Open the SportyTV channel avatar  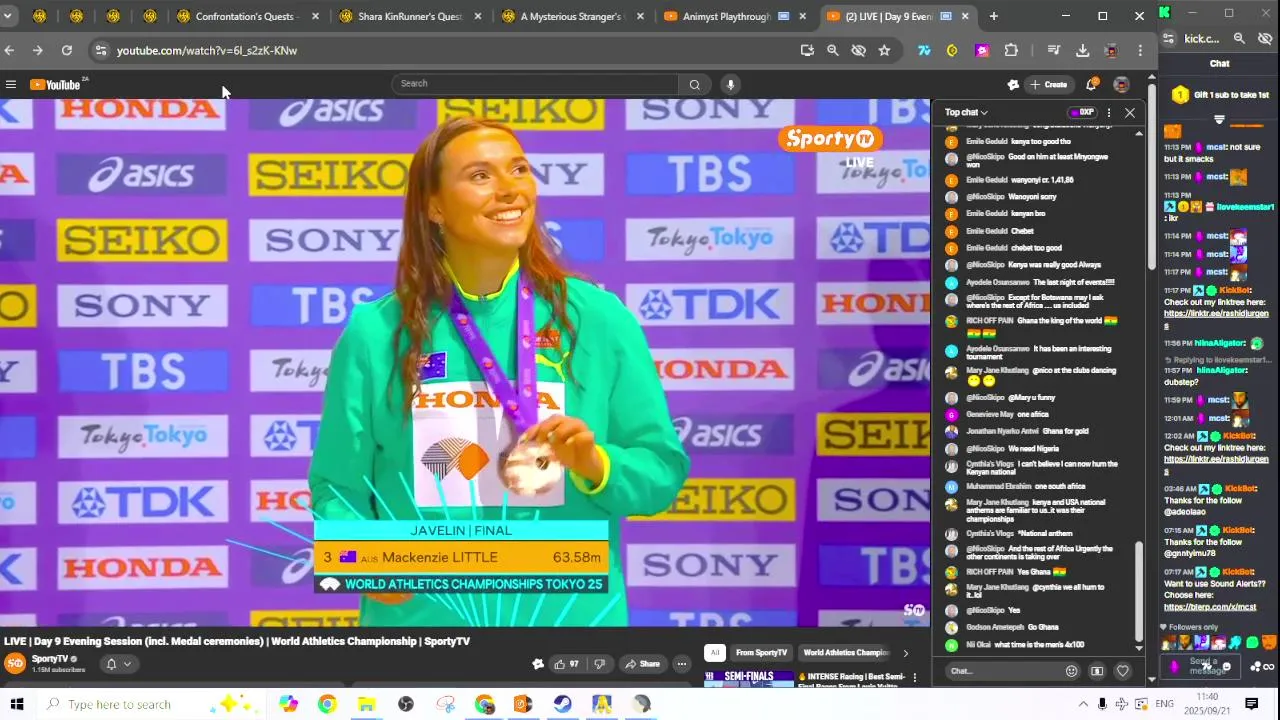pos(15,663)
